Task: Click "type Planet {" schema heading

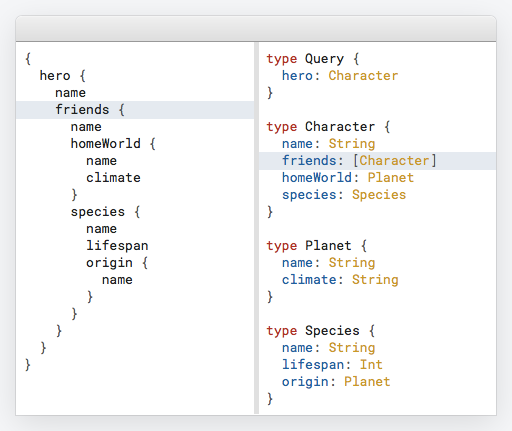Action: point(317,246)
